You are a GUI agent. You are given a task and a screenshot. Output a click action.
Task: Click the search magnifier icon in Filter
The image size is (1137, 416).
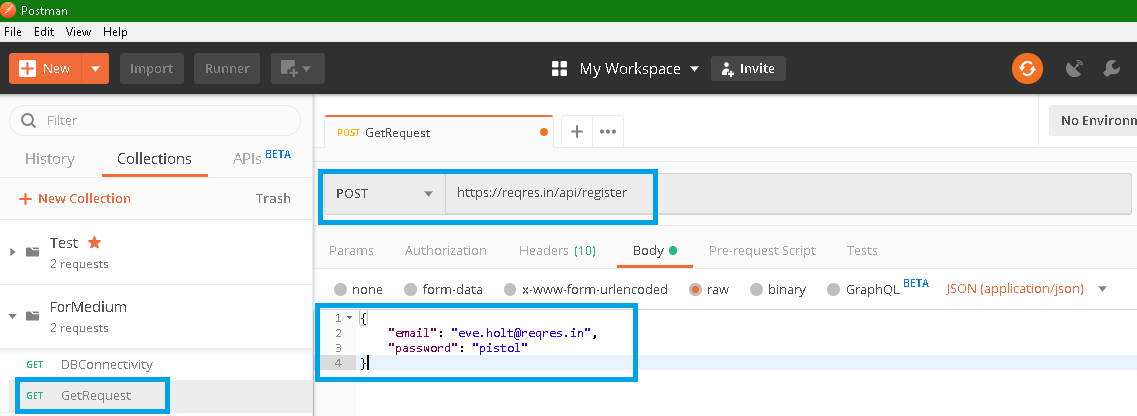[29, 120]
